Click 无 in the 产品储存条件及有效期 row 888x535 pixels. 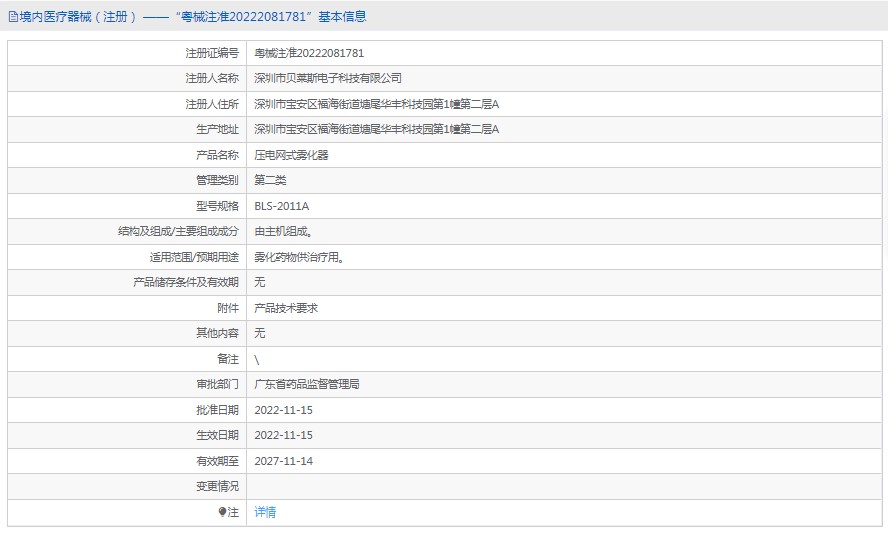point(260,283)
